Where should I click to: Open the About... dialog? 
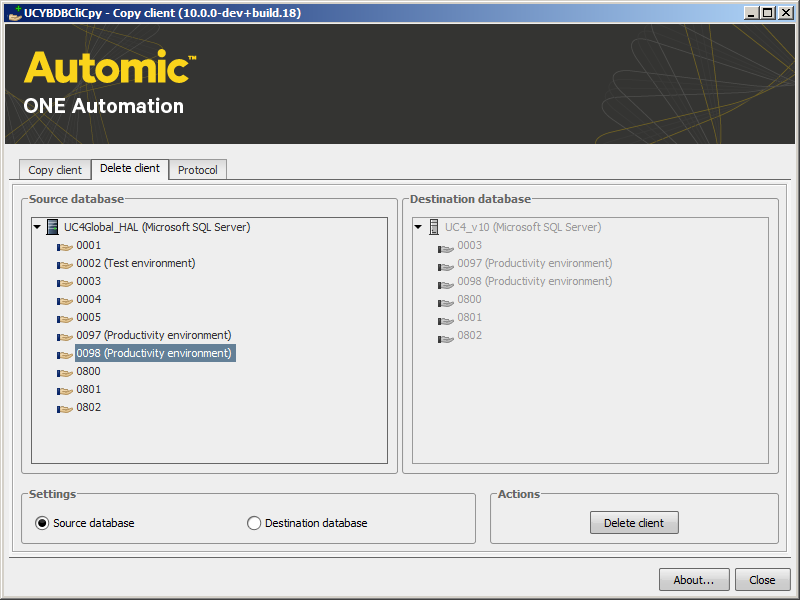pos(694,580)
